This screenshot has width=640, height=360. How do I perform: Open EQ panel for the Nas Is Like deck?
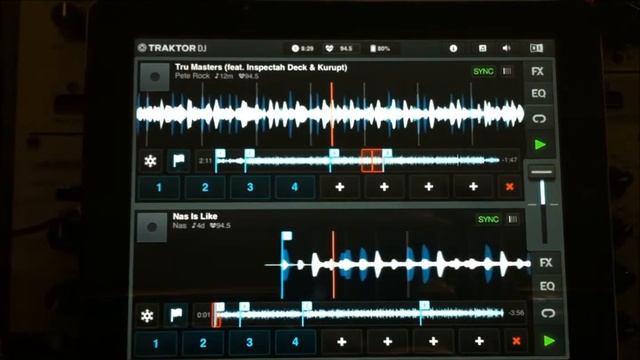pos(547,286)
